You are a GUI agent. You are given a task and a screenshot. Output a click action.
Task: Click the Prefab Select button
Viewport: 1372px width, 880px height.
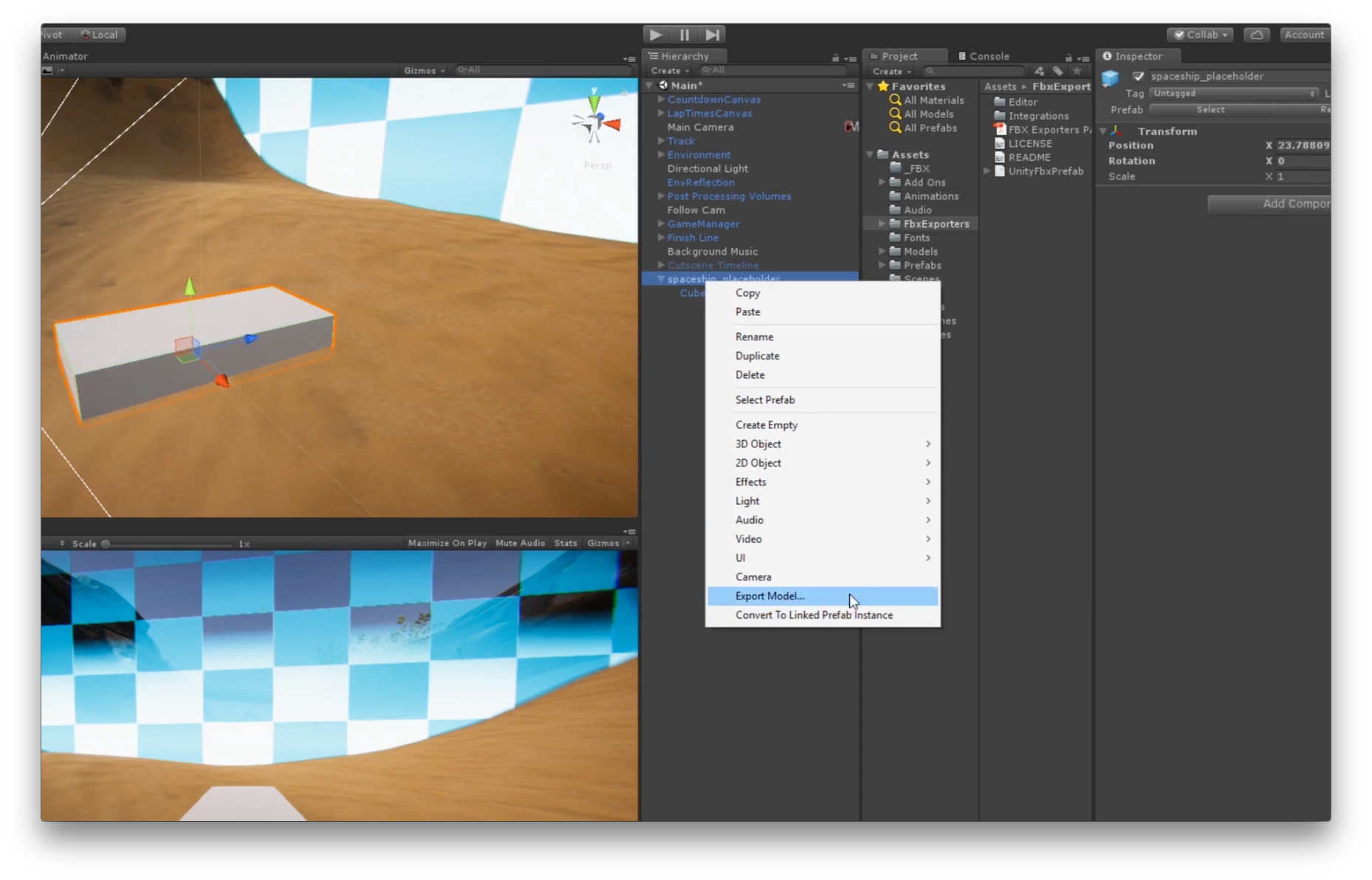[x=1210, y=109]
